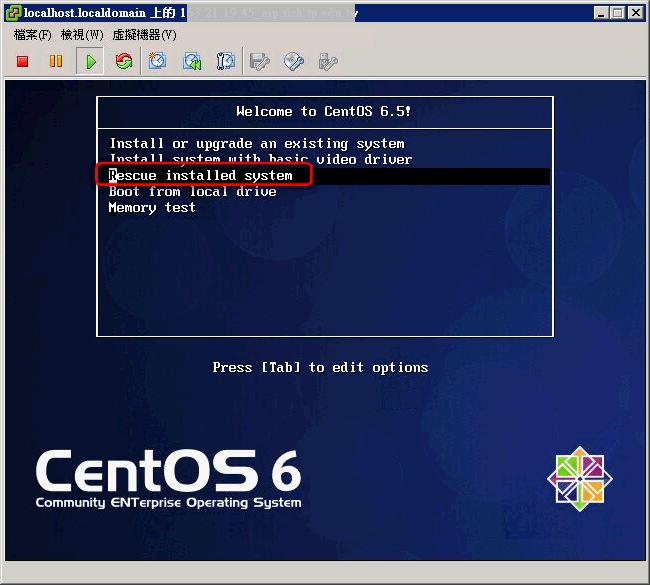Select 'Rescue installed system' entry
The height and width of the screenshot is (585, 650).
pos(329,176)
